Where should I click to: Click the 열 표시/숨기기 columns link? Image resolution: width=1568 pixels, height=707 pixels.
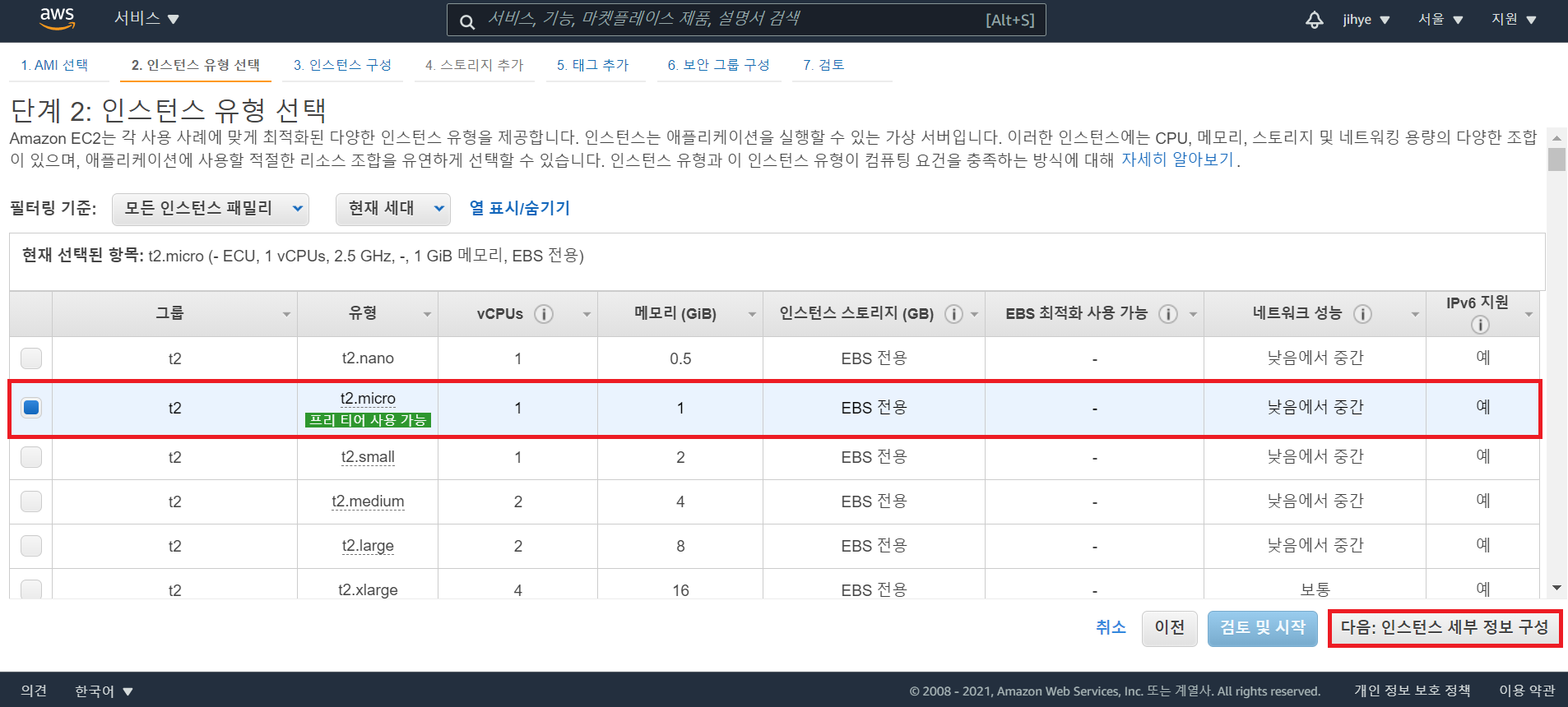point(519,208)
